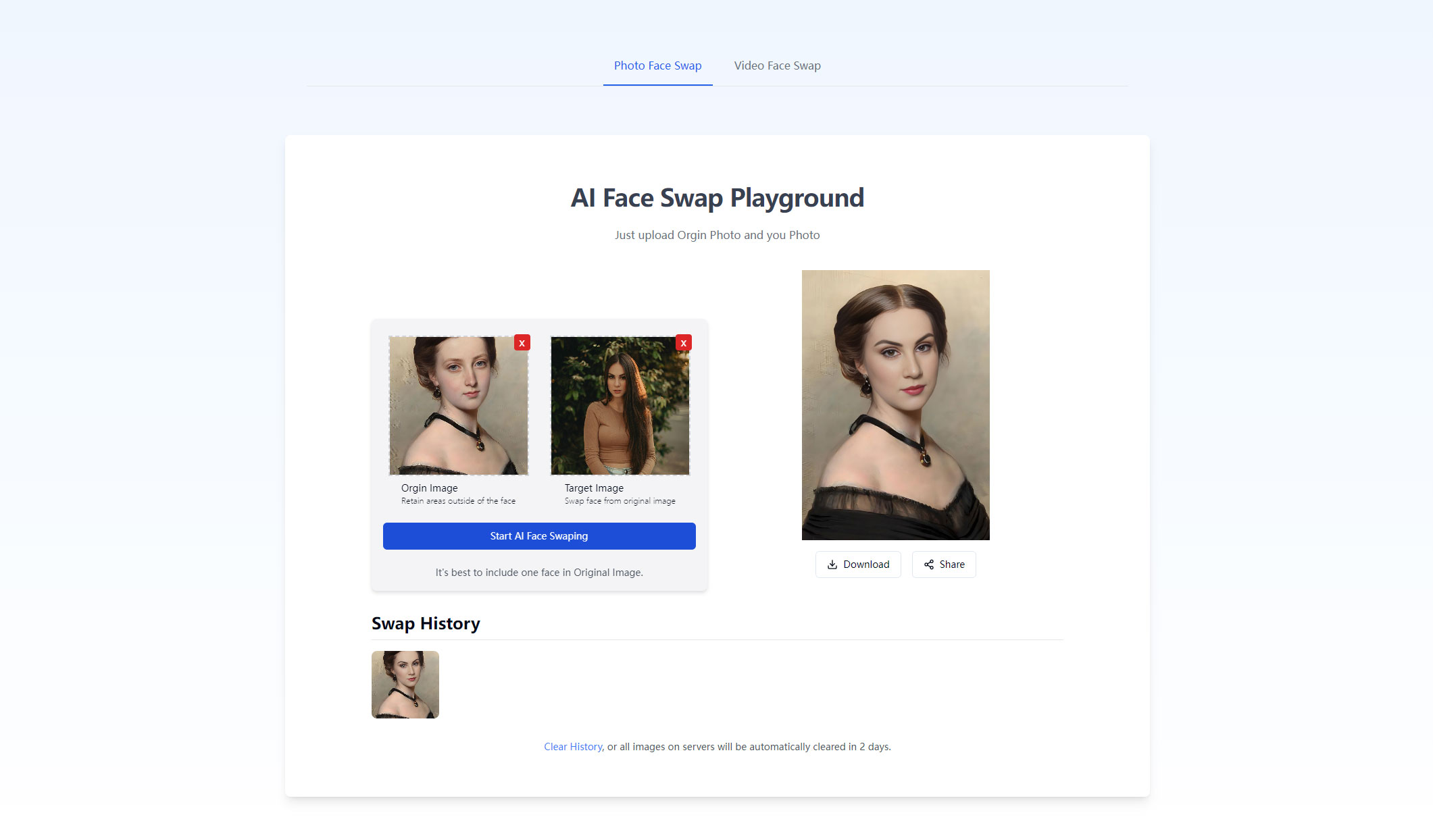This screenshot has height=840, width=1433.
Task: Select the Photo Face Swap tab
Action: 657,65
